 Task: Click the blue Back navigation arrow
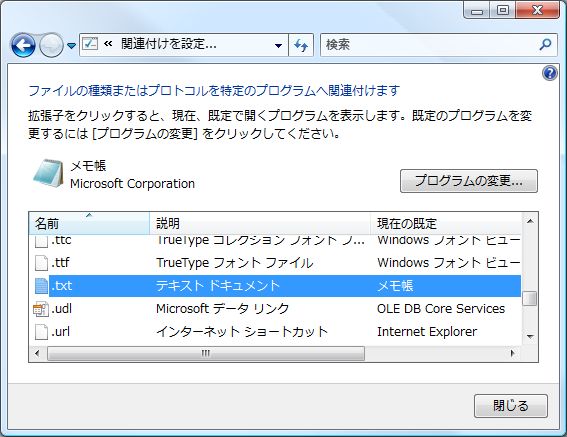(x=23, y=45)
